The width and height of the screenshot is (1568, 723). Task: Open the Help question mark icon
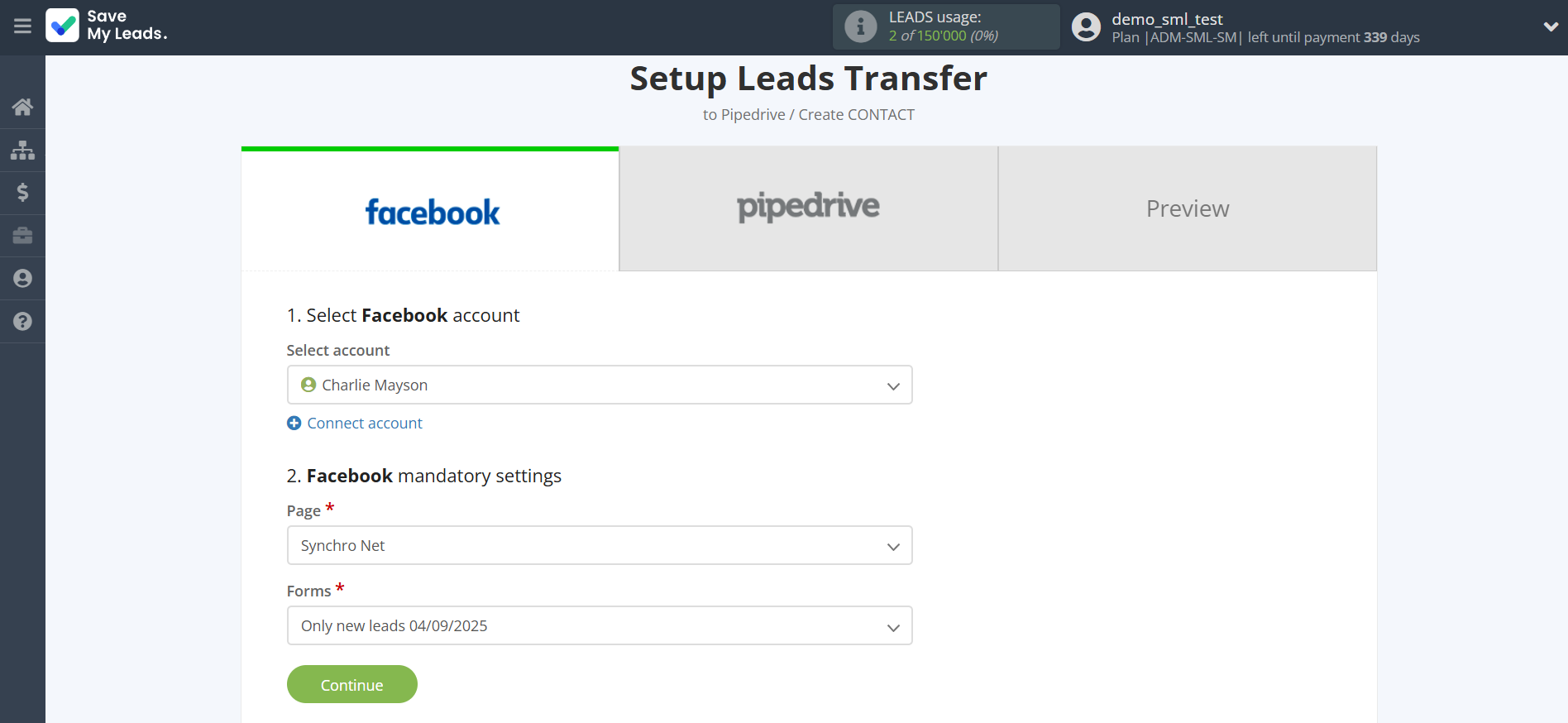tap(22, 322)
